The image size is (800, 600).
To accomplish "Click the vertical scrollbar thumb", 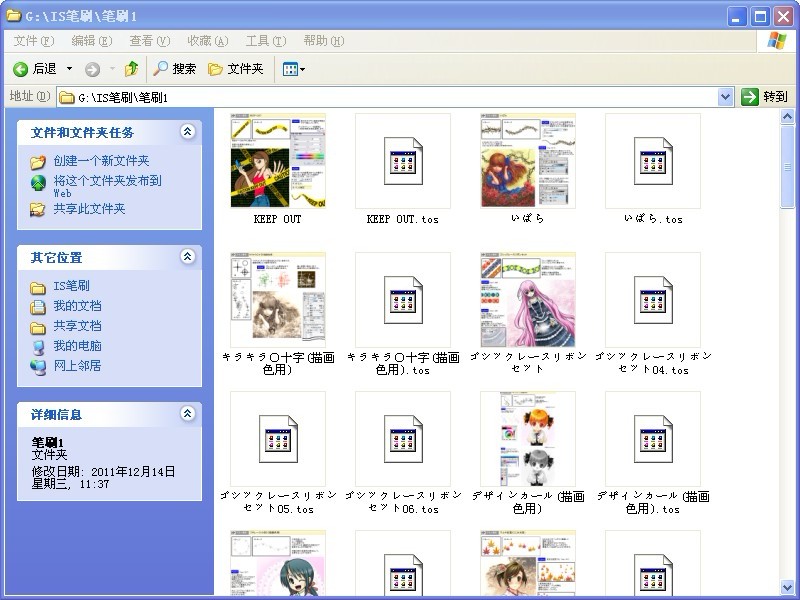I will click(787, 166).
